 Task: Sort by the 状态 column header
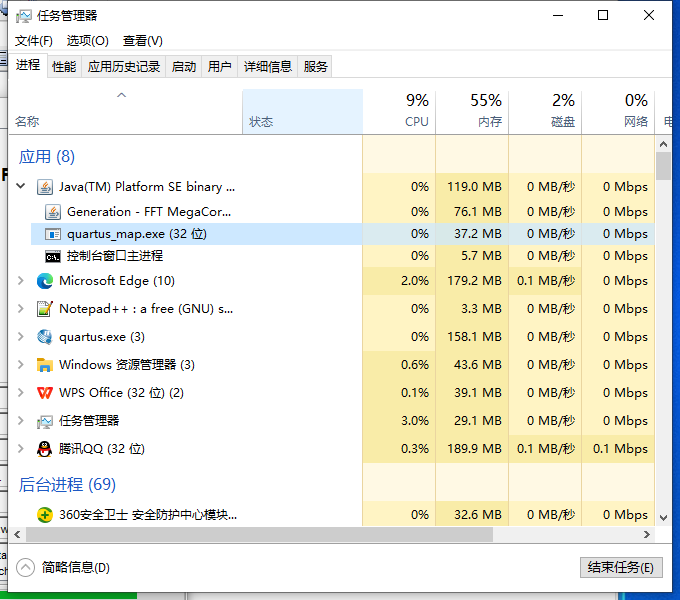point(303,112)
